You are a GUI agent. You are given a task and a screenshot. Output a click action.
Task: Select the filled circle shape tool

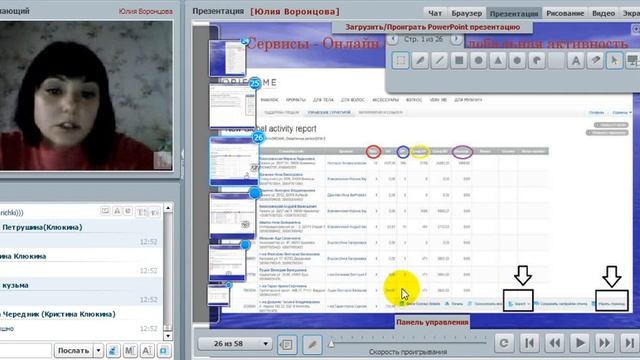coord(478,60)
